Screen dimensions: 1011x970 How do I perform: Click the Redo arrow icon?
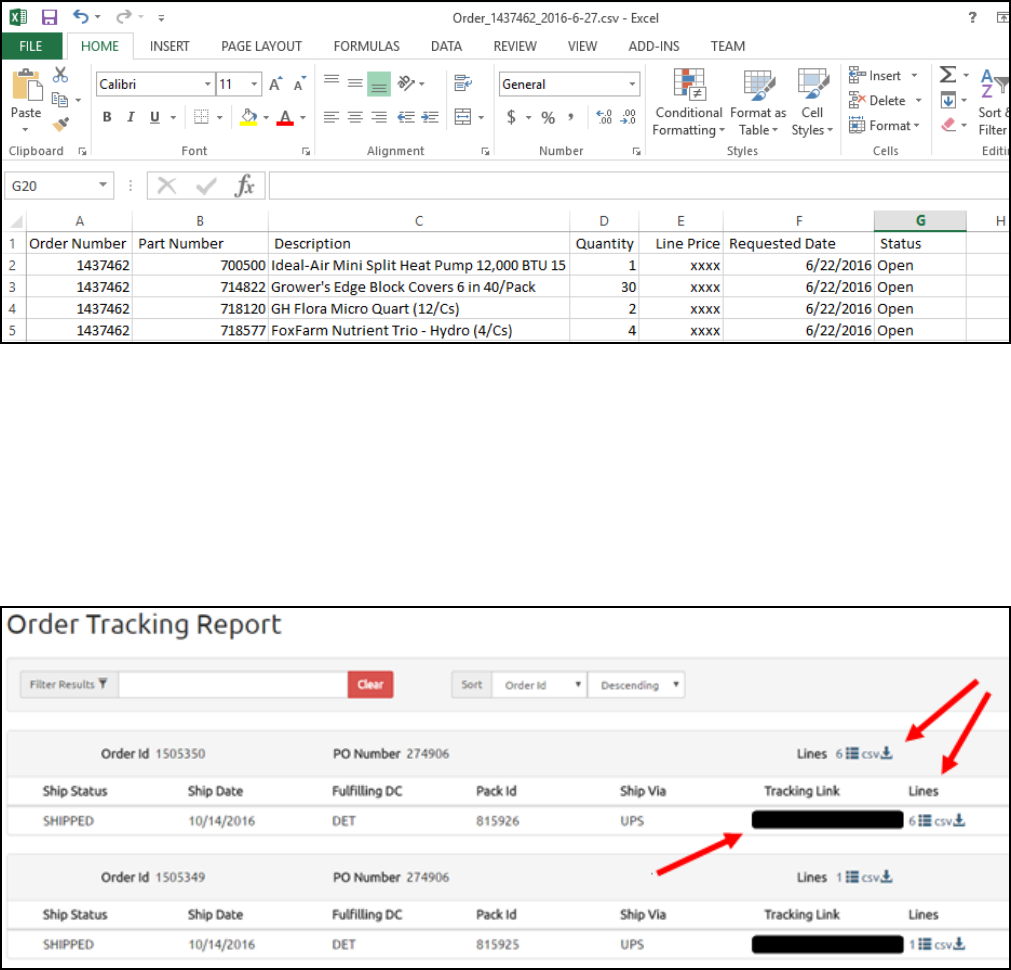pyautogui.click(x=124, y=17)
